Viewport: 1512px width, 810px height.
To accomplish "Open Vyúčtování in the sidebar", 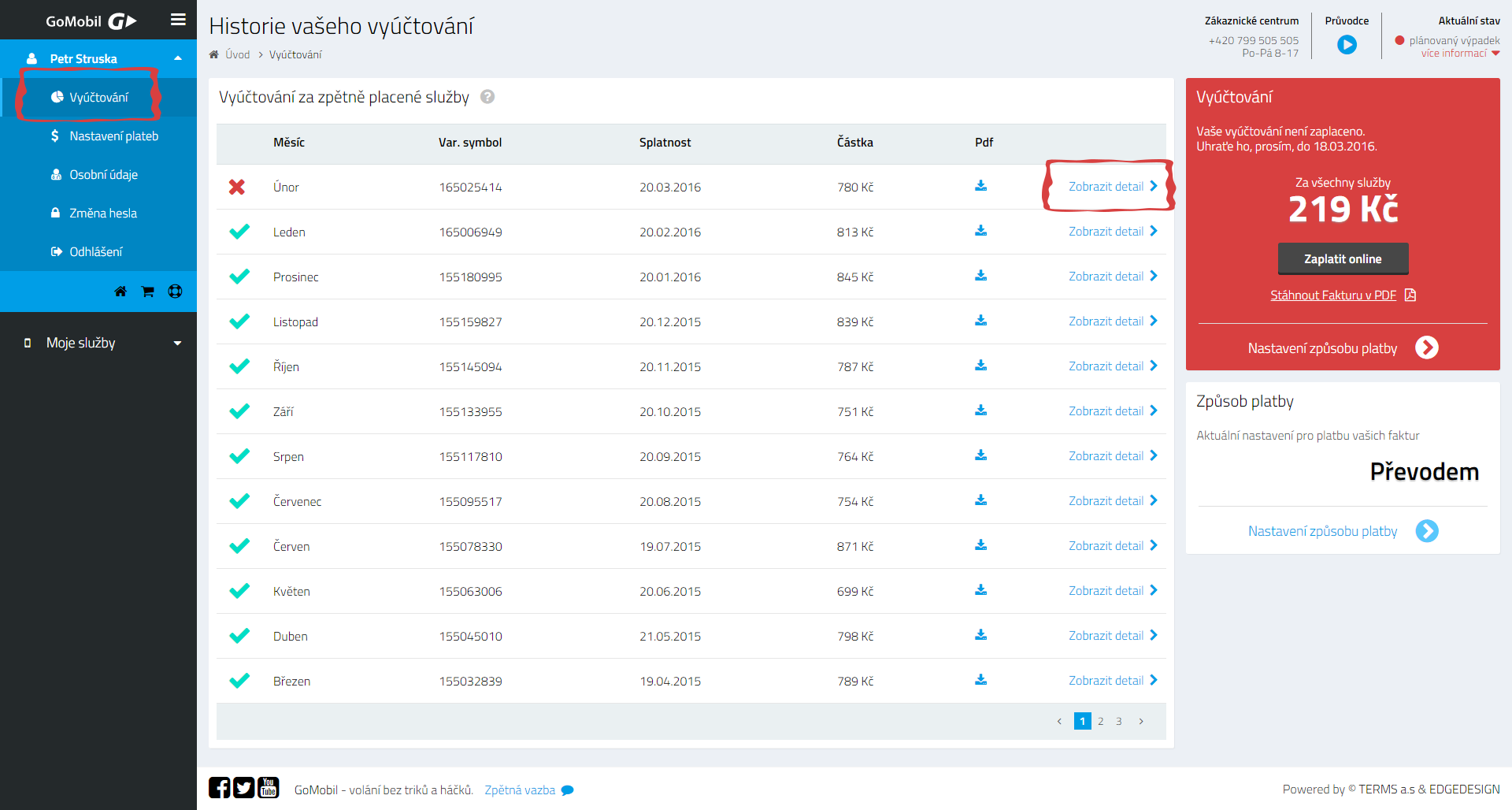I will (98, 97).
